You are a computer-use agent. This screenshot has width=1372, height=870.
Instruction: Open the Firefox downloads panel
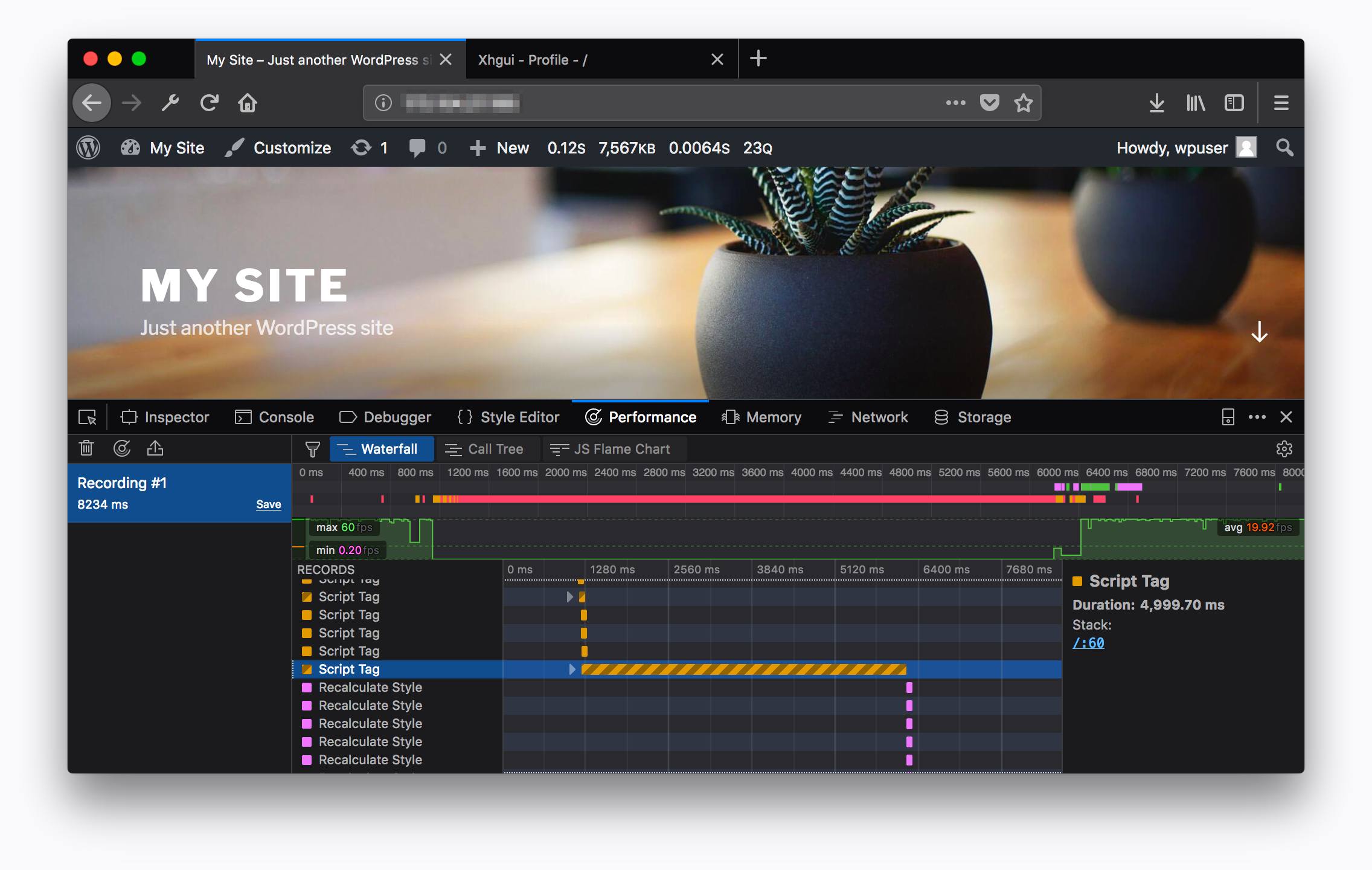tap(1158, 103)
